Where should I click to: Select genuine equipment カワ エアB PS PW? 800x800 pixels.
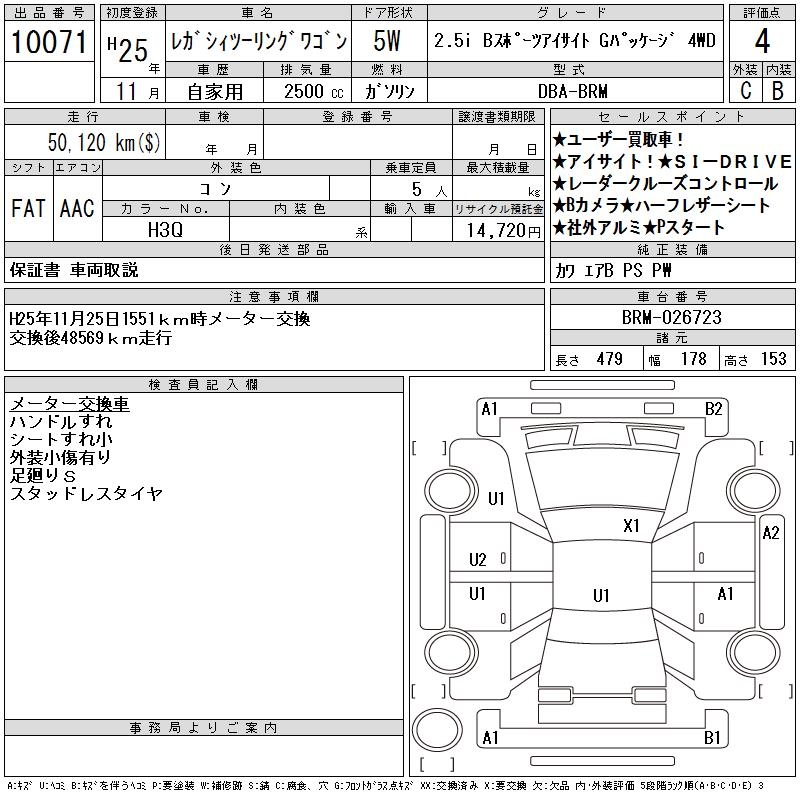tap(613, 270)
